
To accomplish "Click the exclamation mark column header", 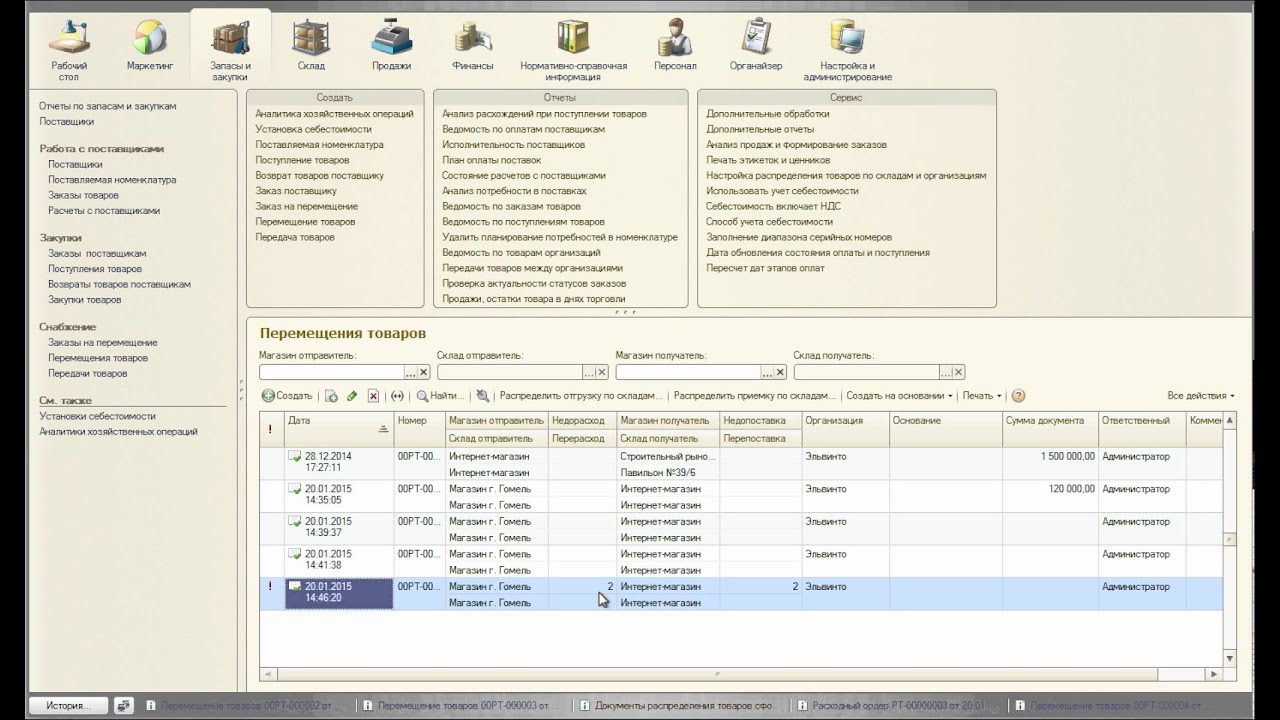I will point(270,429).
